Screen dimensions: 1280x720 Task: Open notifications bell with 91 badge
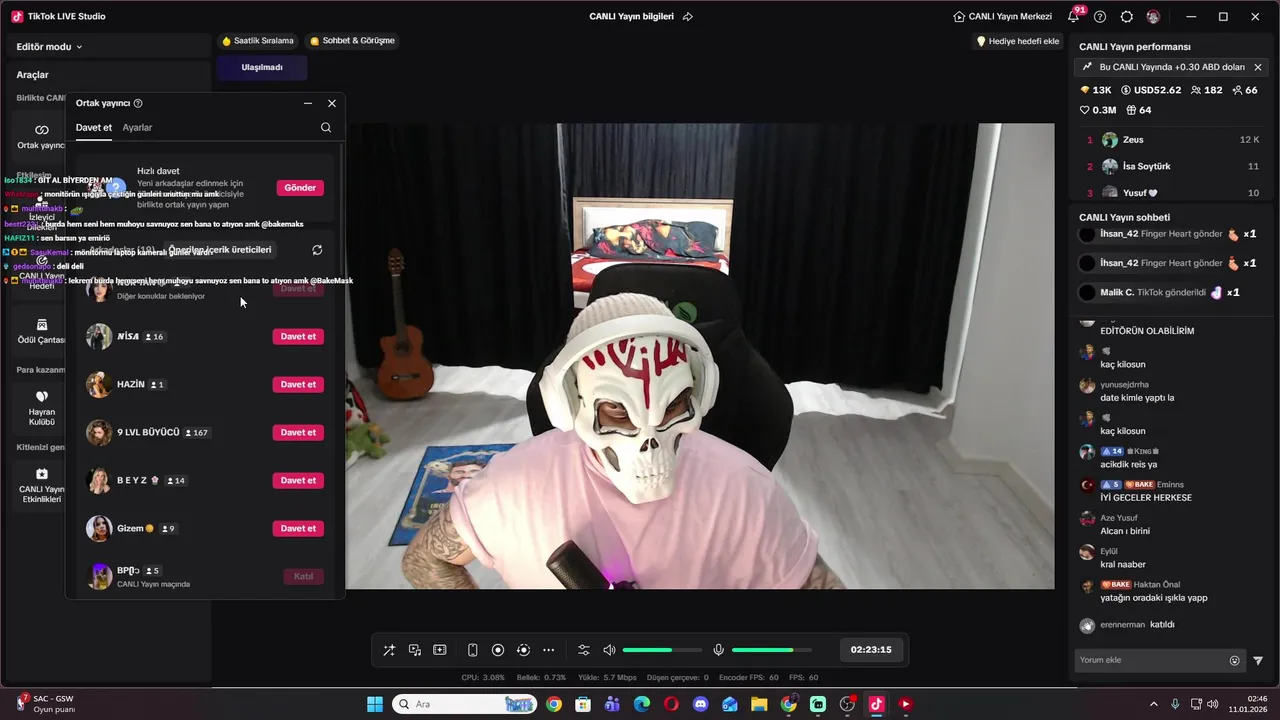pos(1074,16)
